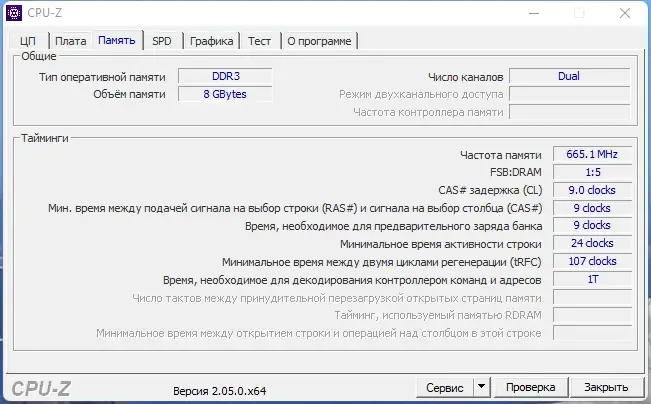Click the Частота памяти label
651x404 pixels.
tap(501, 155)
